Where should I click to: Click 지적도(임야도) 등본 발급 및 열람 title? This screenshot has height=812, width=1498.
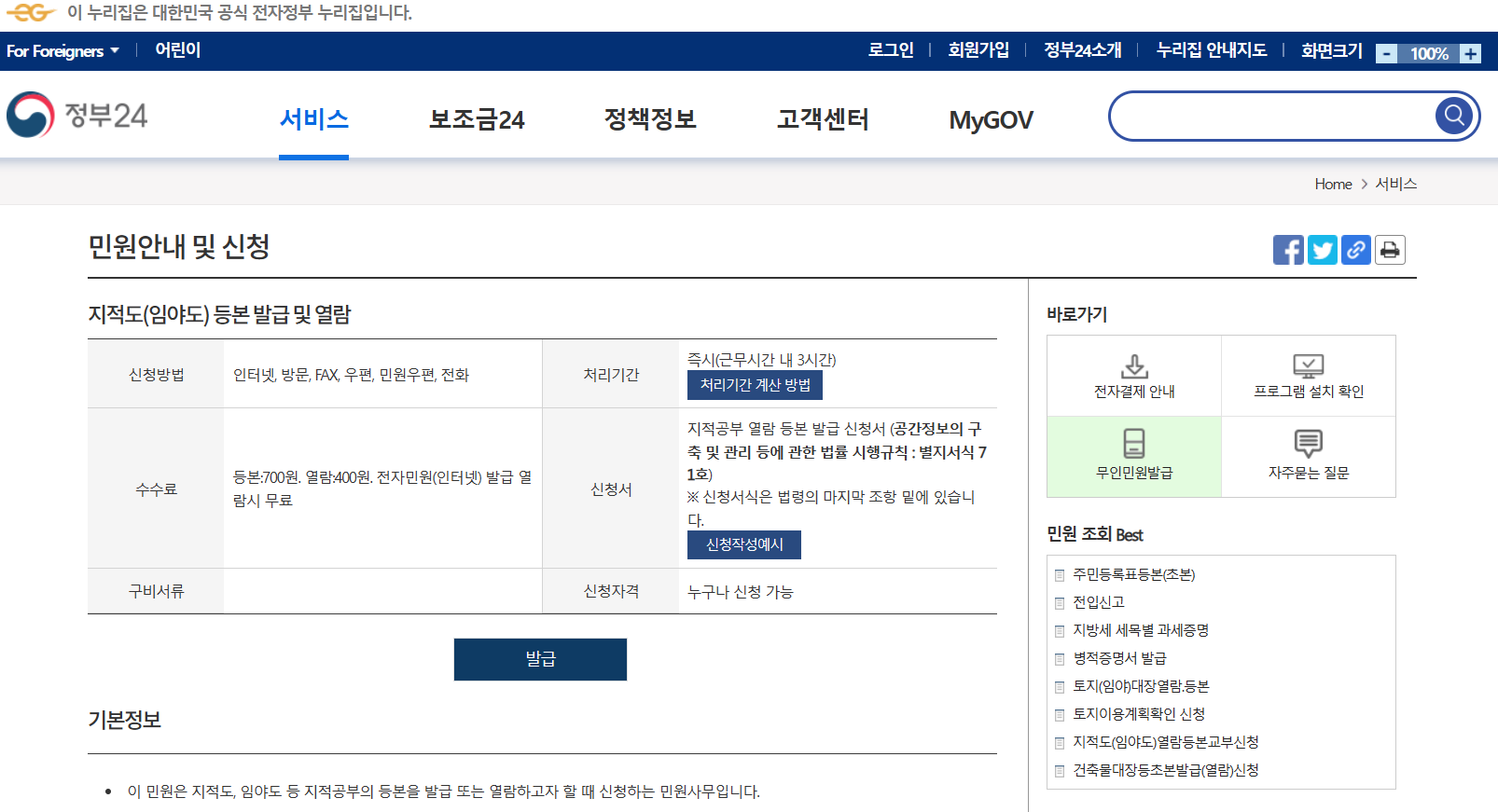pyautogui.click(x=219, y=315)
